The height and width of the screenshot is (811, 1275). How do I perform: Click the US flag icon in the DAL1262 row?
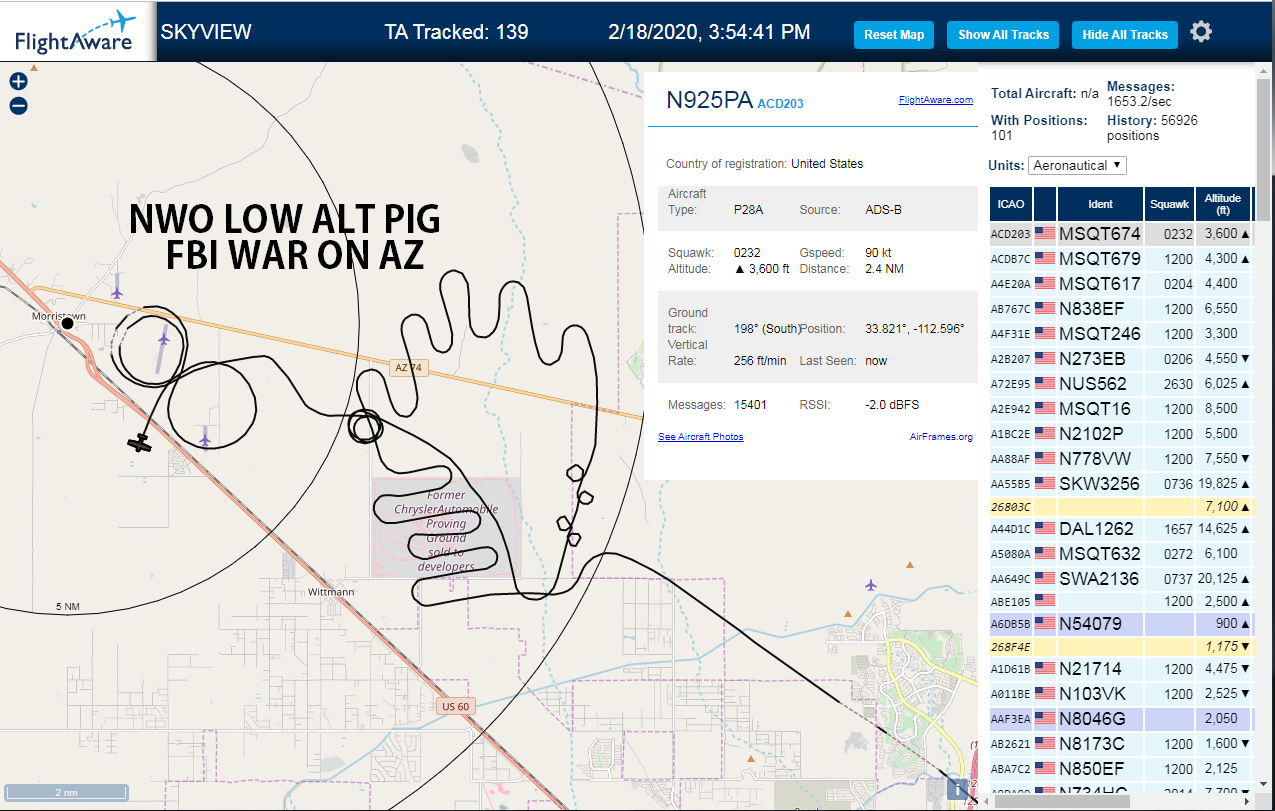[x=1045, y=529]
